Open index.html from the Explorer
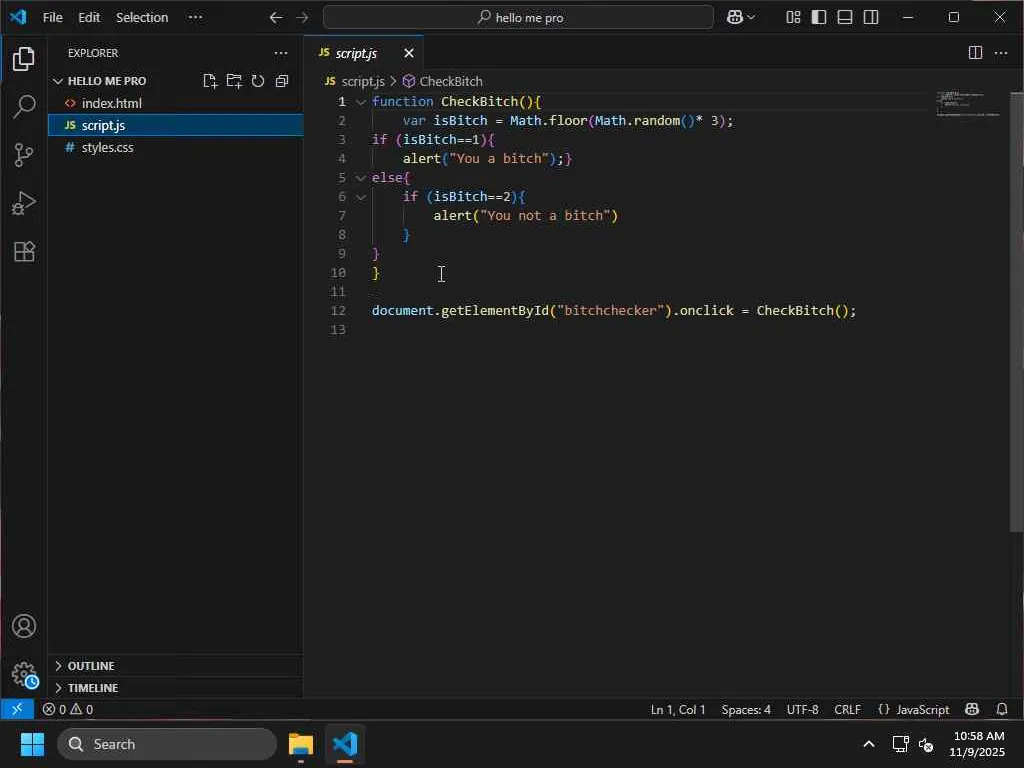Image resolution: width=1024 pixels, height=768 pixels. click(111, 103)
